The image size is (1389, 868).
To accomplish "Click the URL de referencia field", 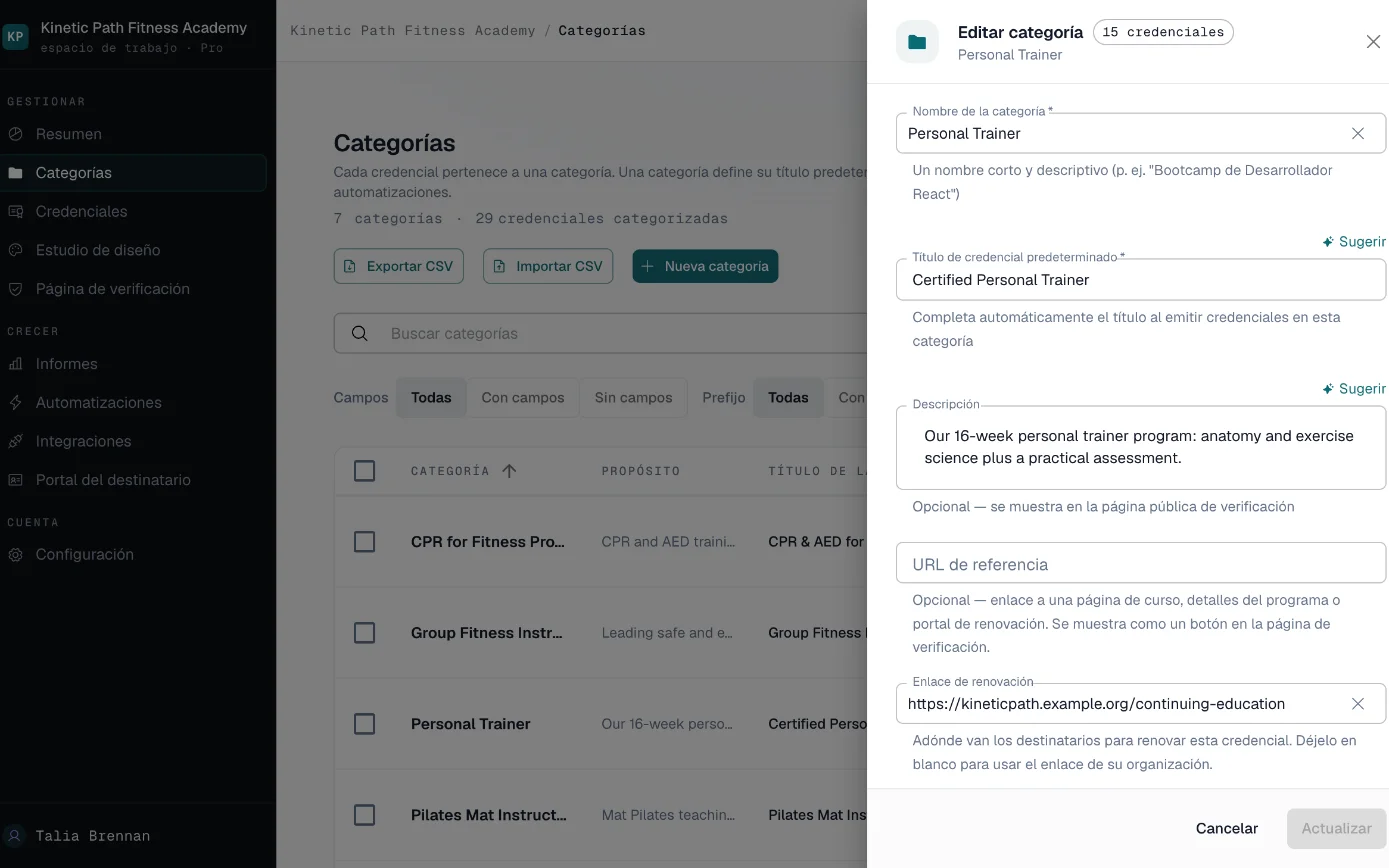I will pos(1141,563).
